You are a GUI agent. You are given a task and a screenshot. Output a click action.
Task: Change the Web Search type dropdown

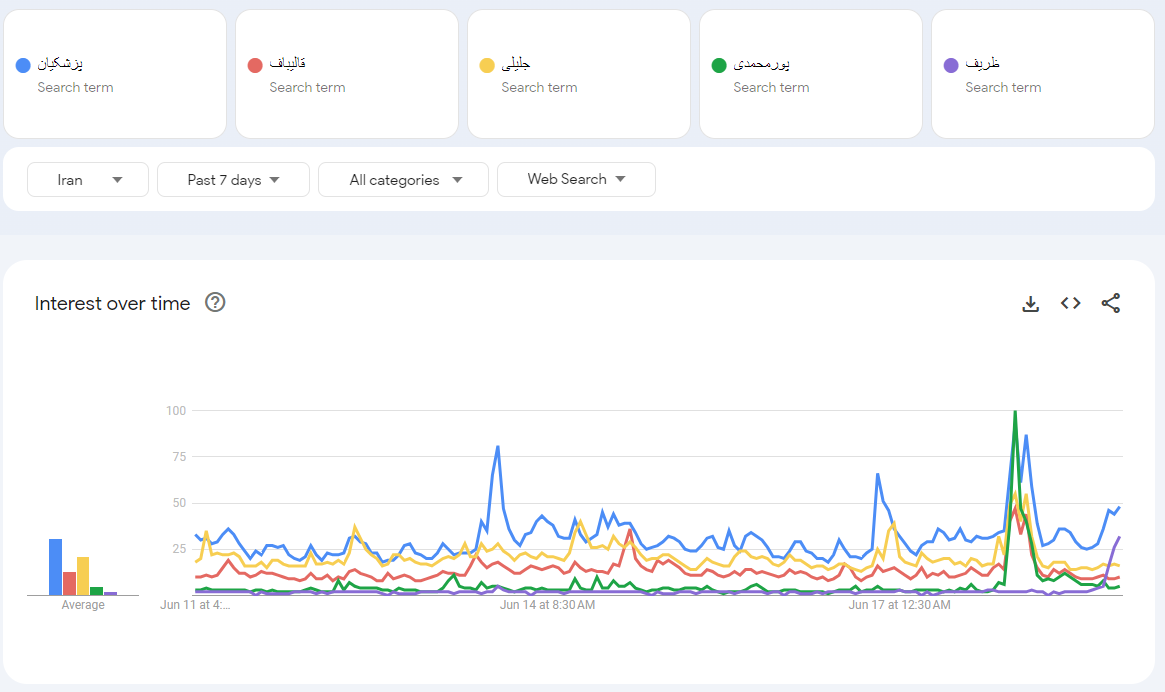tap(576, 179)
